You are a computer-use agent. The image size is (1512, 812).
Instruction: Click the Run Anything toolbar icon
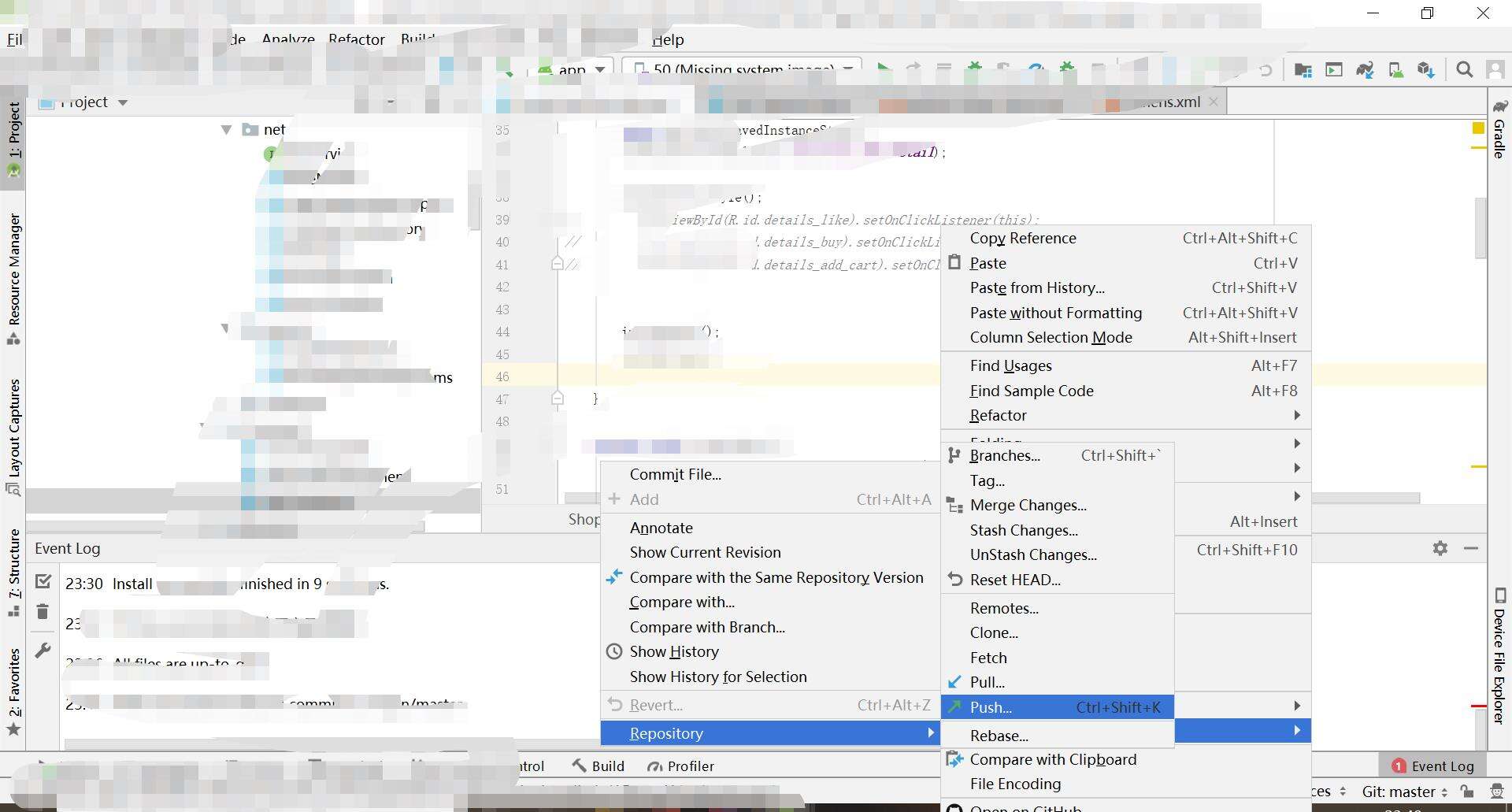1333,70
